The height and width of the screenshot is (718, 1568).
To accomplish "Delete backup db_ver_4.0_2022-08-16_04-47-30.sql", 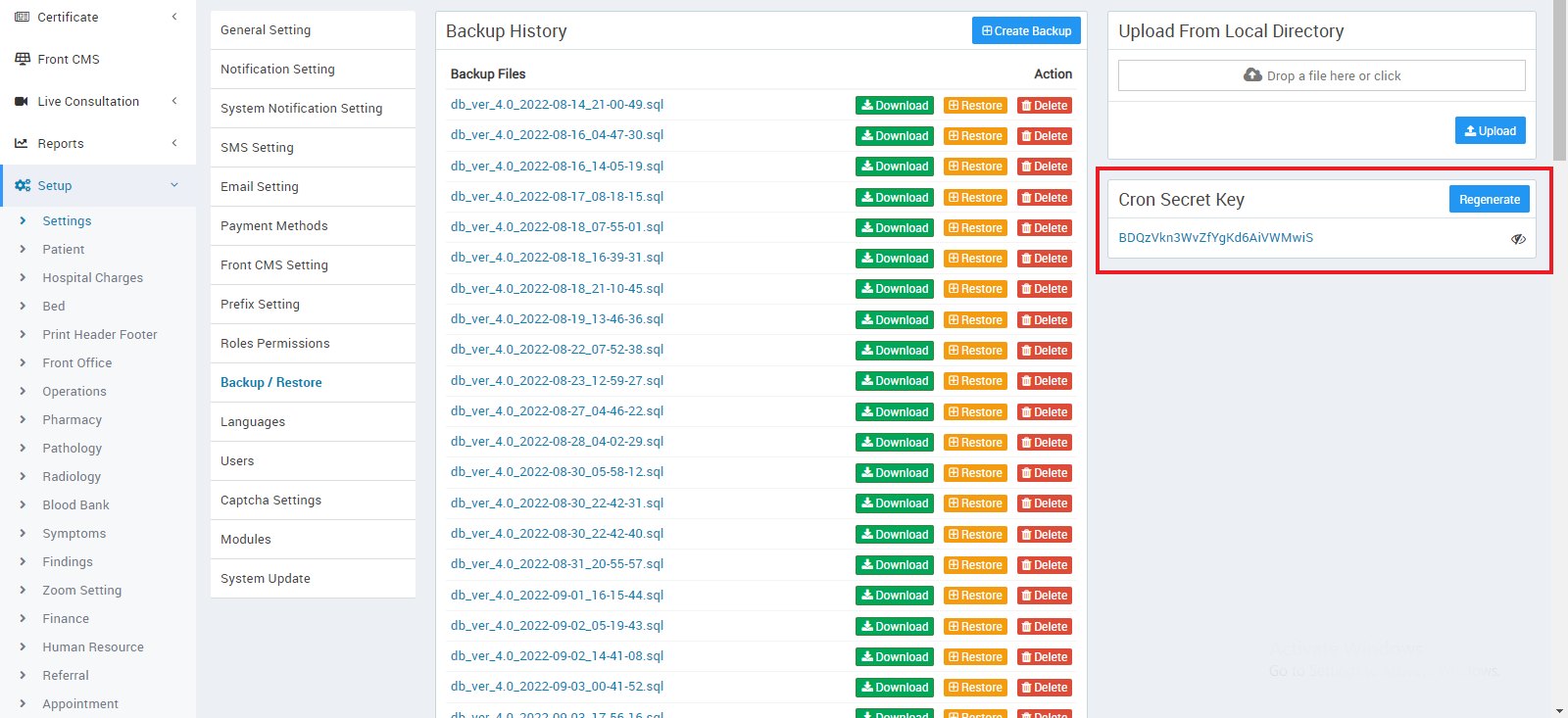I will [1044, 136].
